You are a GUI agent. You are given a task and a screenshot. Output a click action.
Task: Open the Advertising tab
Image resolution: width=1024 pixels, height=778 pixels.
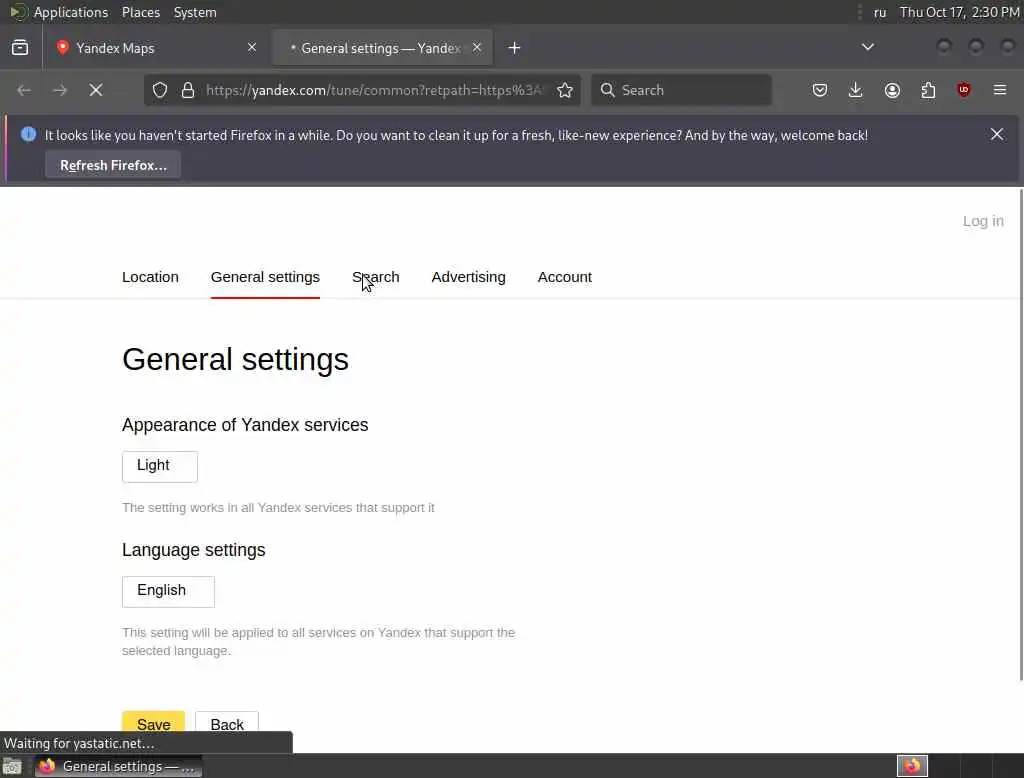pyautogui.click(x=468, y=277)
